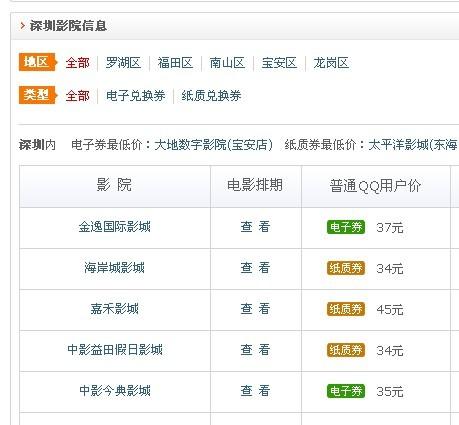Click the 电子券 badge for 中影今典影城
The image size is (459, 425).
tap(346, 391)
